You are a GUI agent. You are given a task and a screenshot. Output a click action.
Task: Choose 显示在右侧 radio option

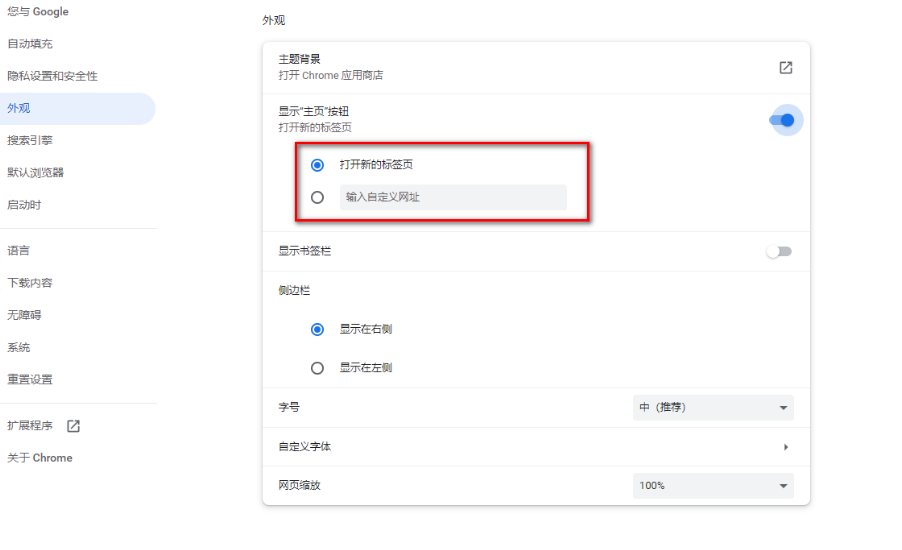coord(317,329)
